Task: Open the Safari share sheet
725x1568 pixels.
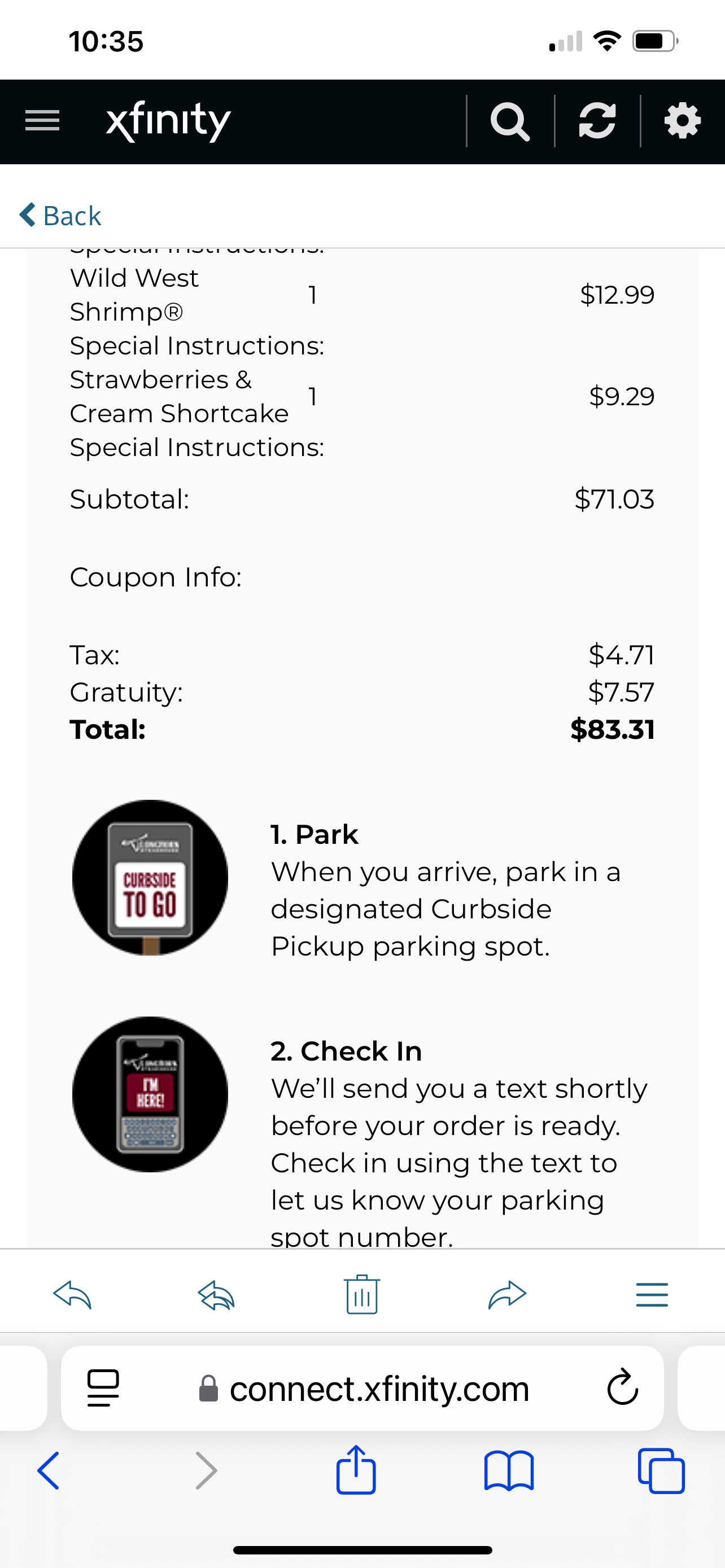Action: (x=356, y=1469)
